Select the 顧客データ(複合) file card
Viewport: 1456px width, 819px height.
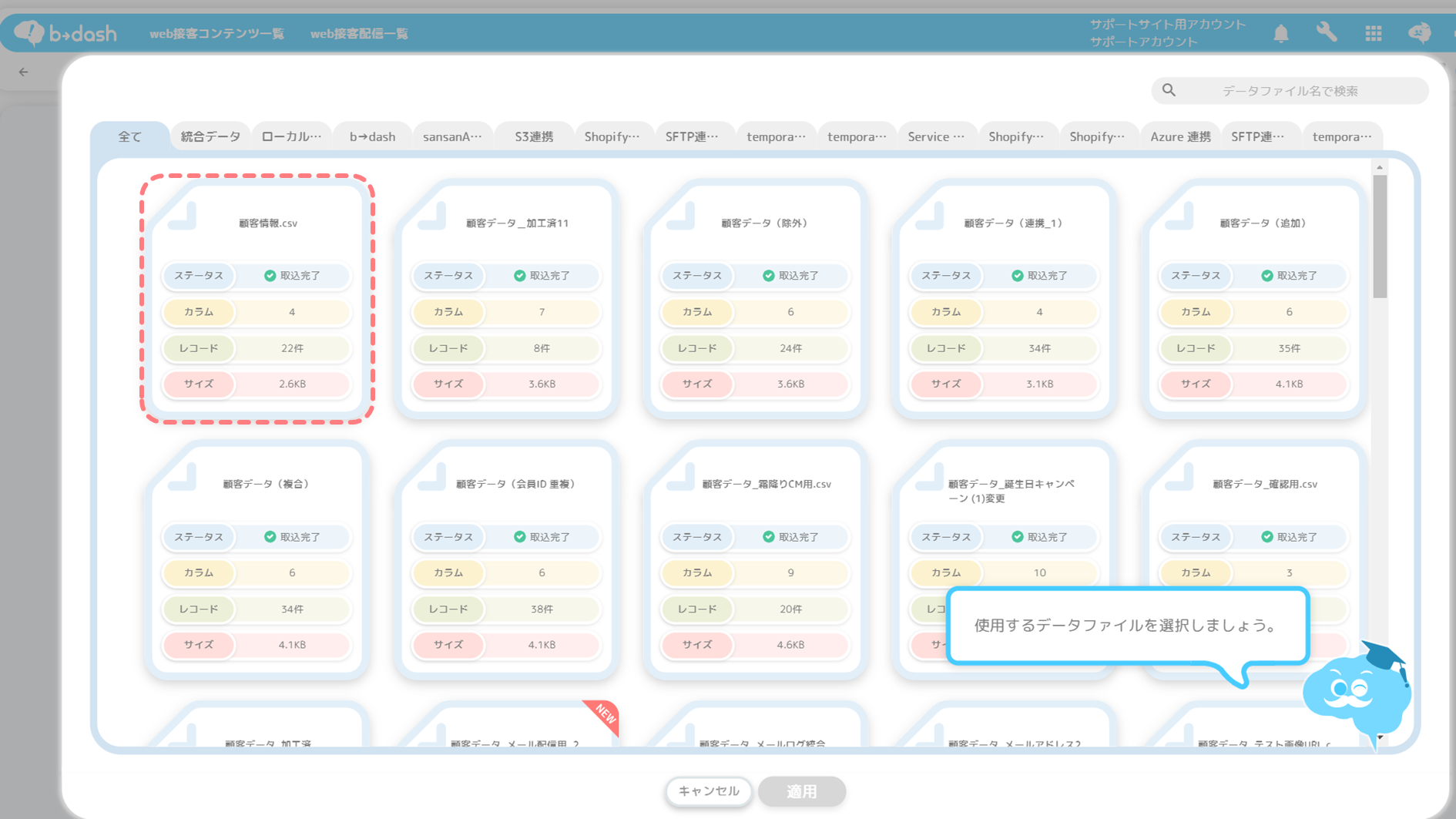[x=257, y=560]
